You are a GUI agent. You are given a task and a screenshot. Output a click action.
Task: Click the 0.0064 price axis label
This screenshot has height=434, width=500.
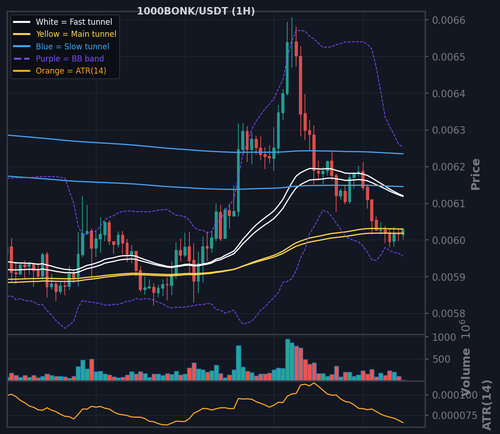tap(449, 94)
